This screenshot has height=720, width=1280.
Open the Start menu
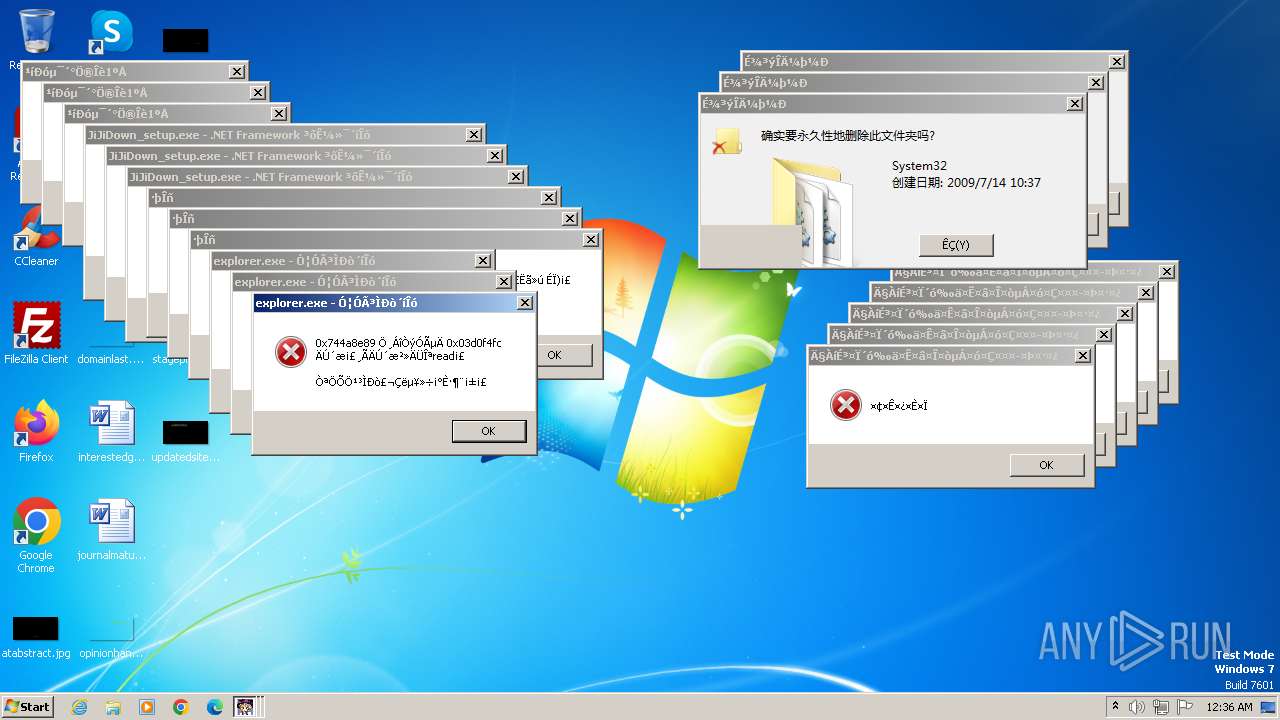click(28, 707)
